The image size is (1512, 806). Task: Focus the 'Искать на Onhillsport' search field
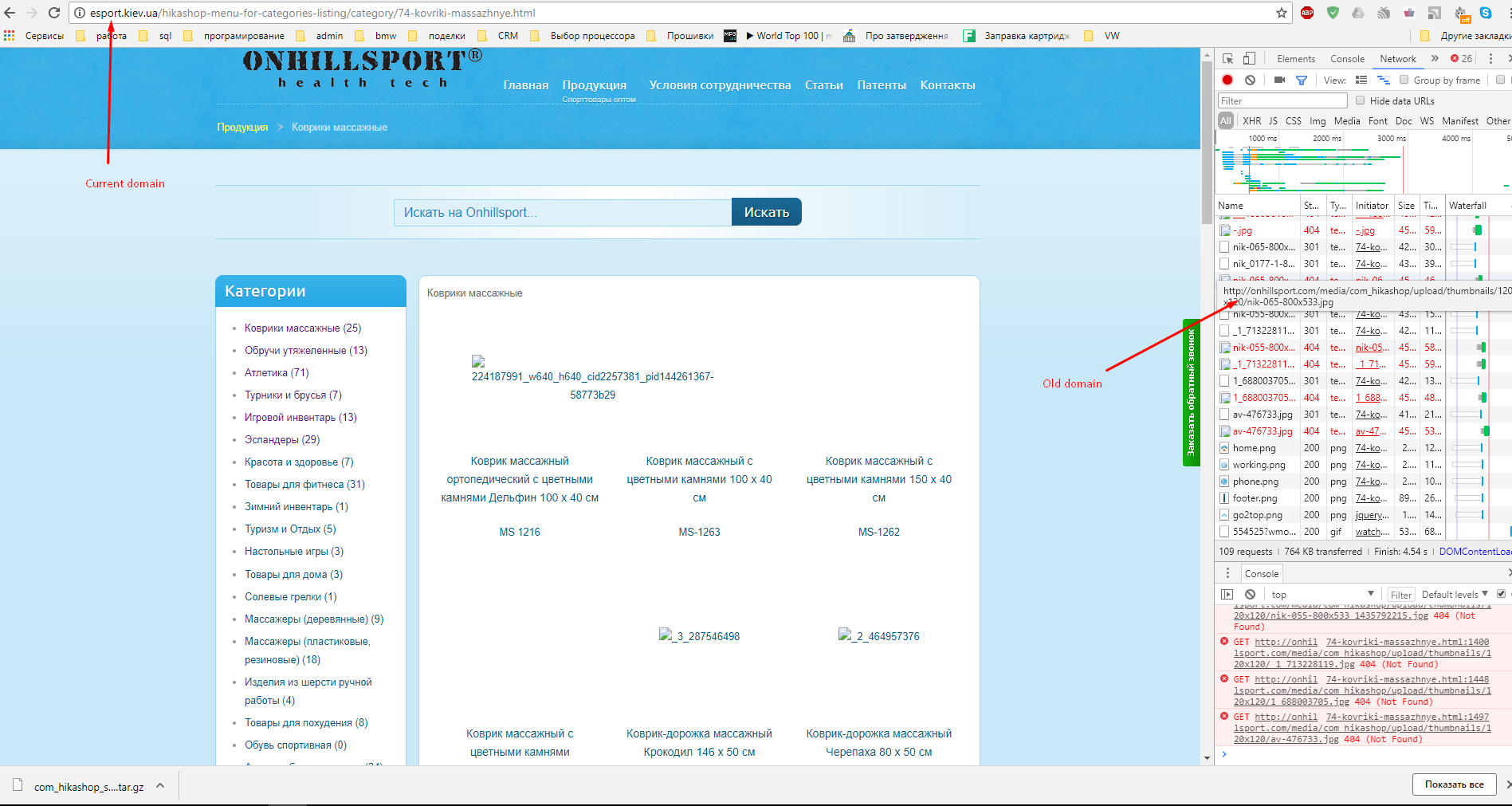pos(563,212)
